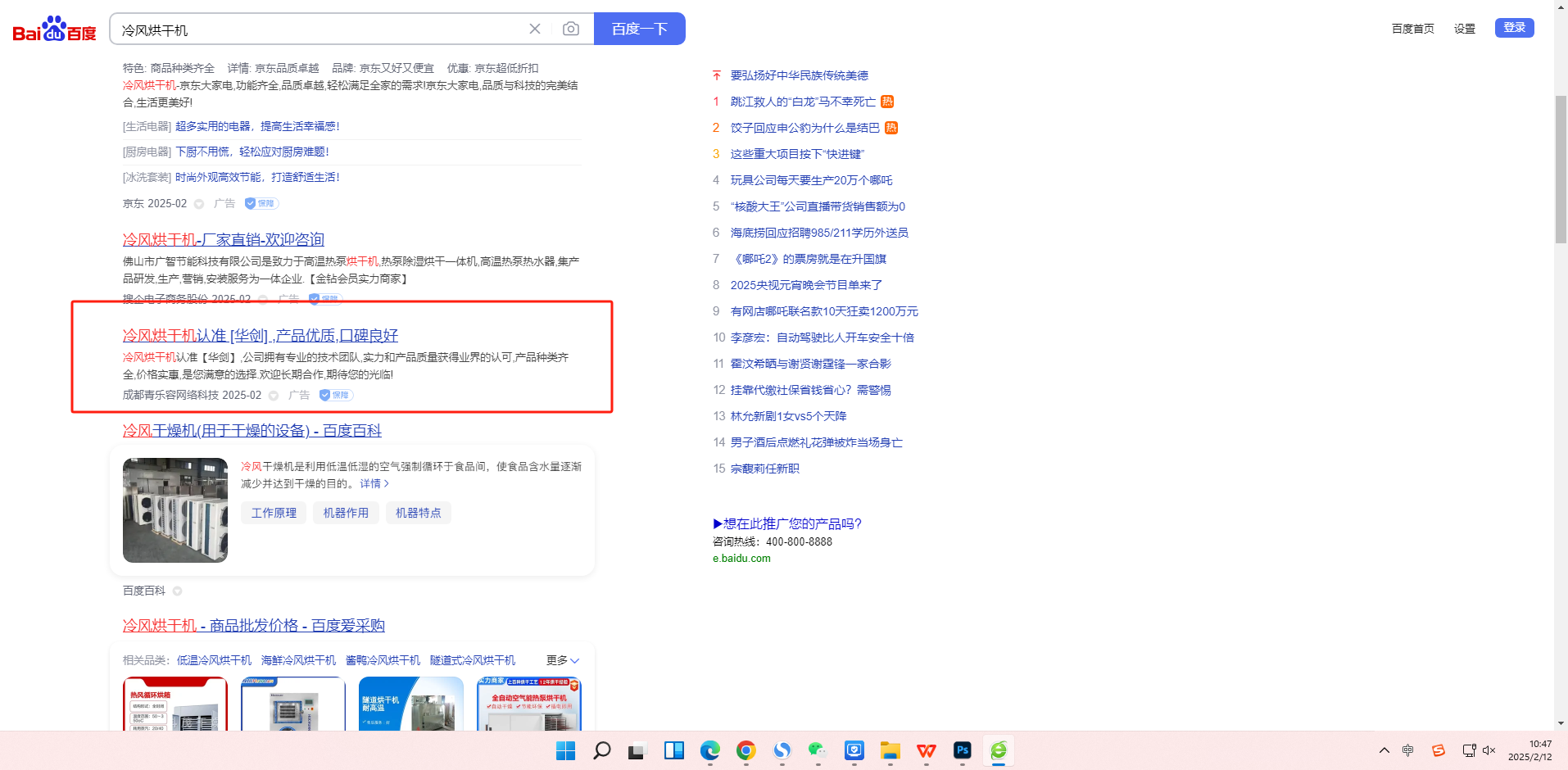Open 时尚外观高效节能 sub-link
The width and height of the screenshot is (1568, 770).
(257, 177)
